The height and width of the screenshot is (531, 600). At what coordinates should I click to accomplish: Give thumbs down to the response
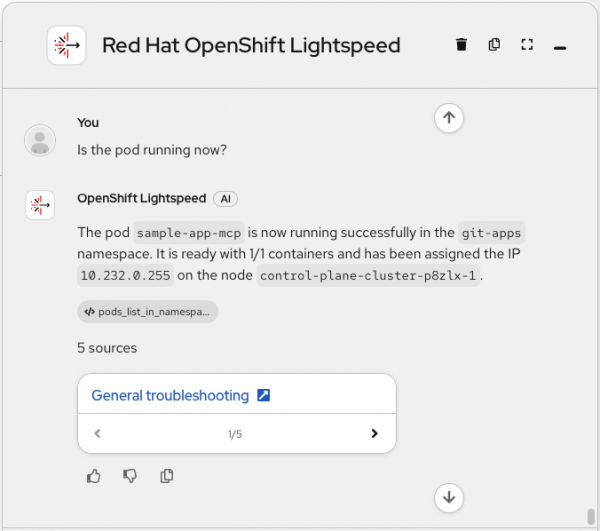coord(130,476)
